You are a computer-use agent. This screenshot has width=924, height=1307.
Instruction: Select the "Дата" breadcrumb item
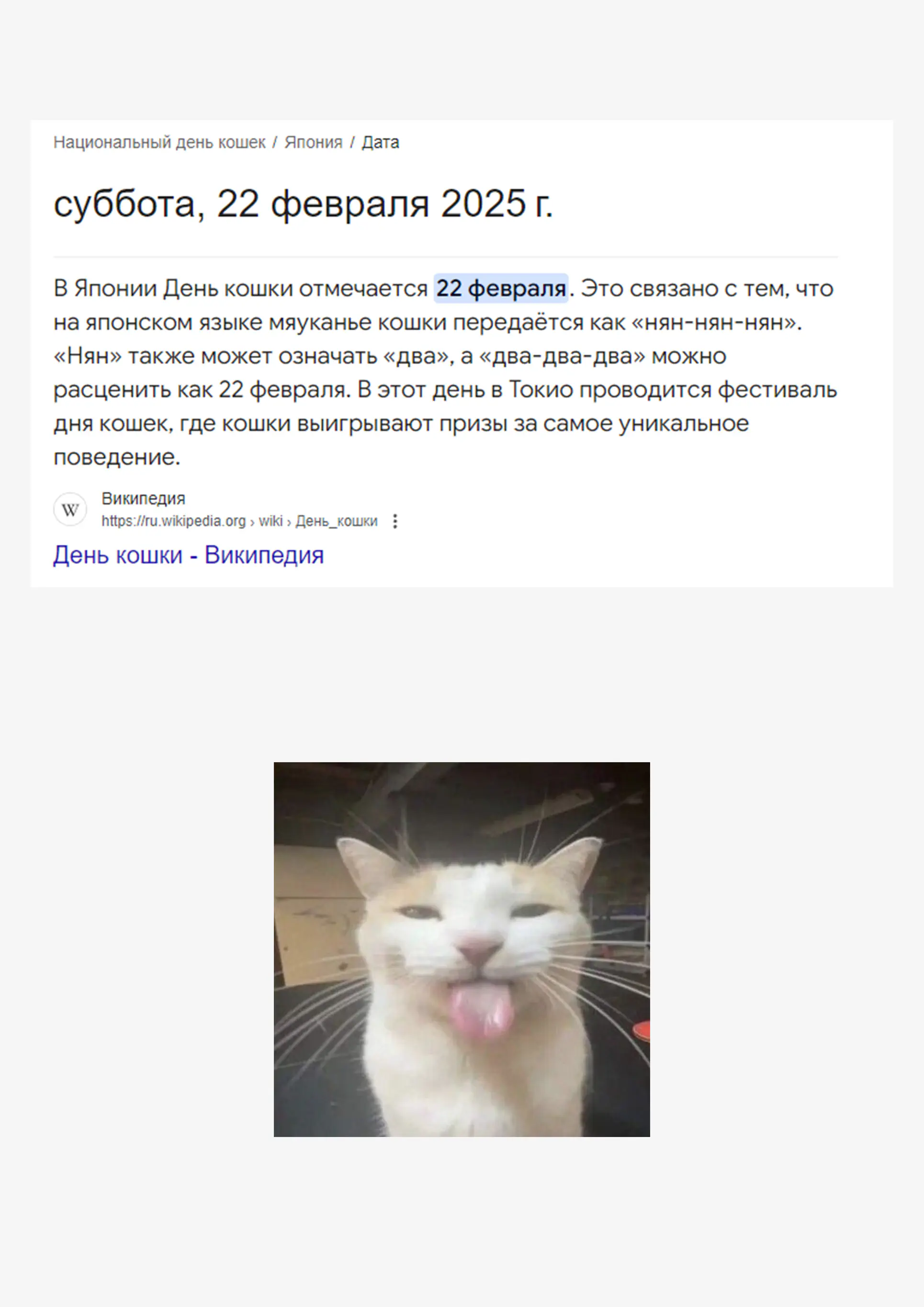380,142
